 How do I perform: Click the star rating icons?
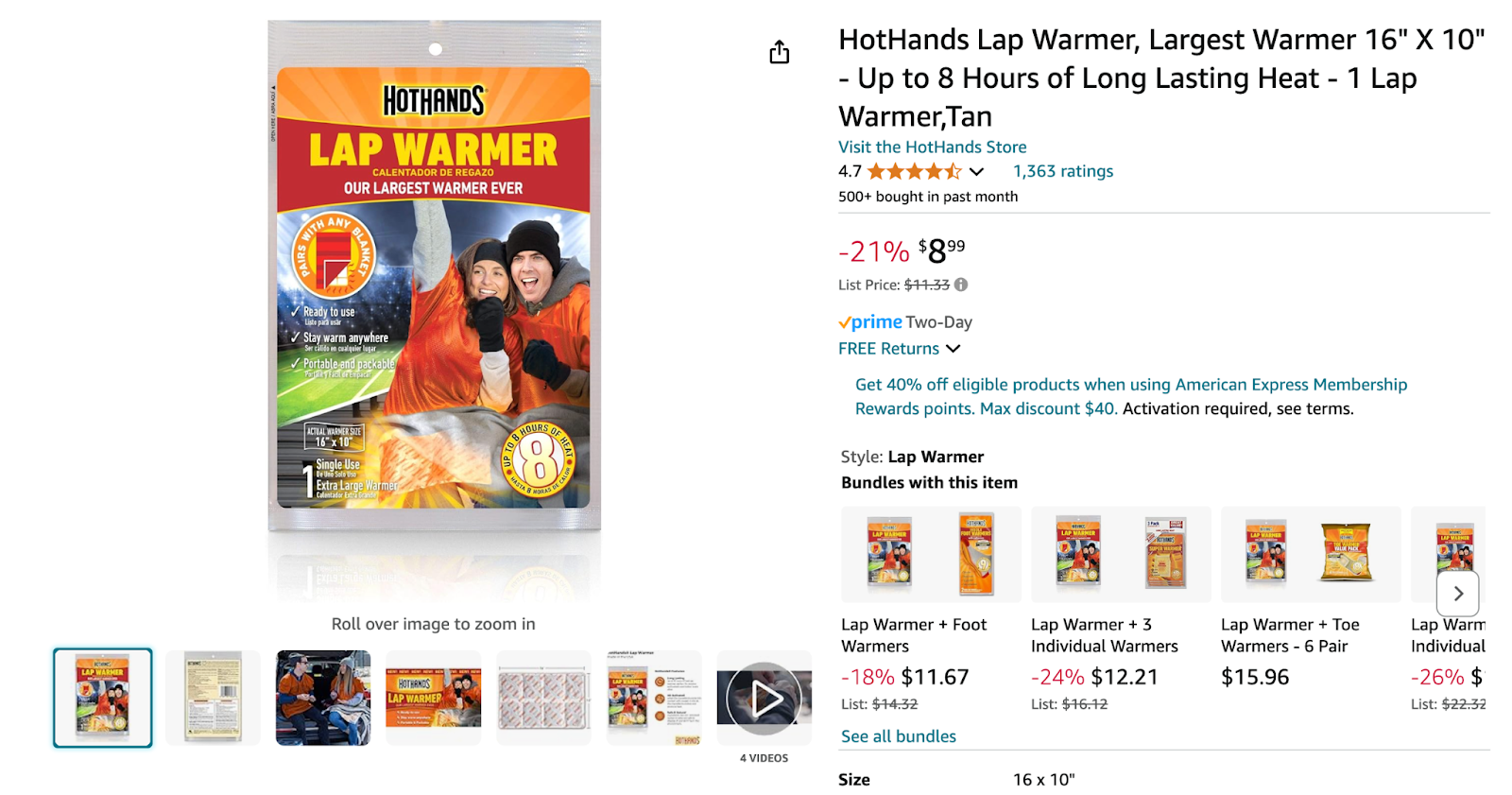pyautogui.click(x=914, y=171)
